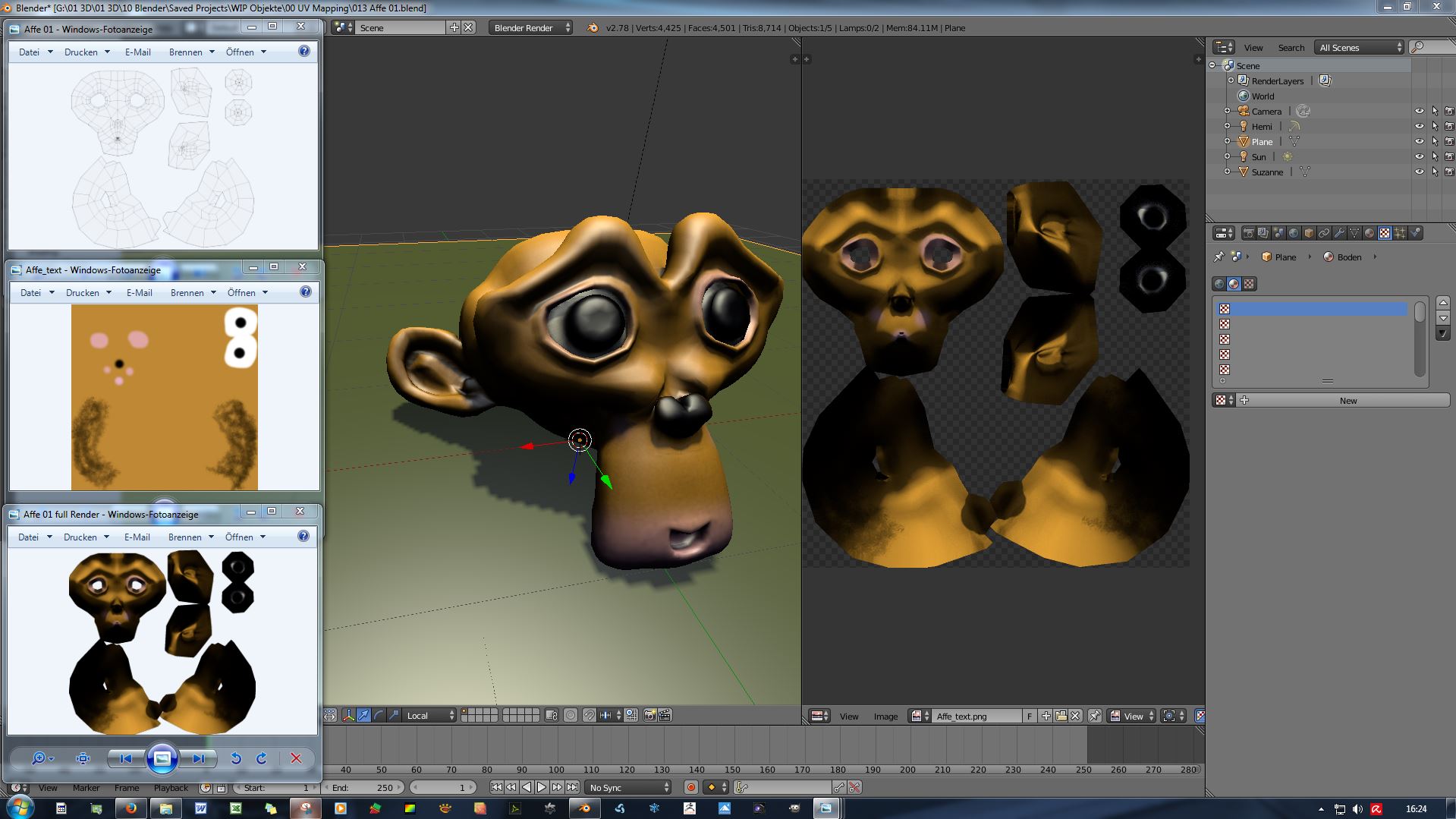Image resolution: width=1456 pixels, height=819 pixels.
Task: Open Datei menu in Affe 01 full Render
Action: click(x=35, y=537)
